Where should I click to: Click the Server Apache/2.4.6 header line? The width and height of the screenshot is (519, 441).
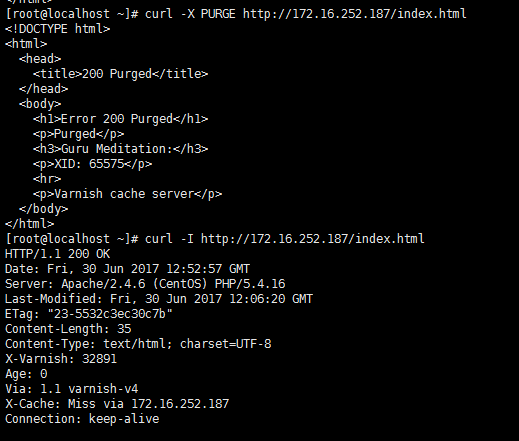tap(145, 284)
